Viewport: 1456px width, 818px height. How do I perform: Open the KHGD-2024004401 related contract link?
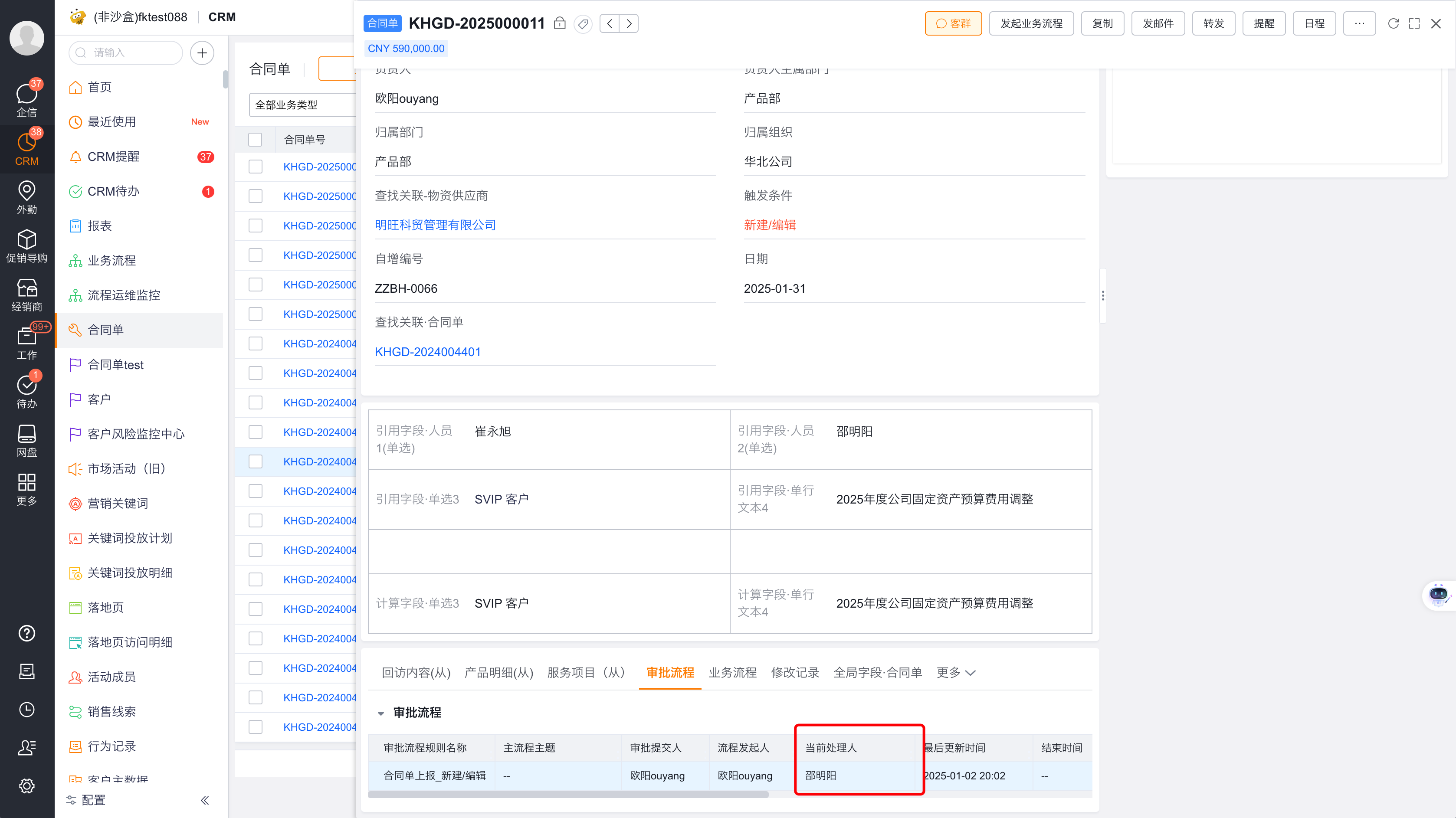(427, 352)
